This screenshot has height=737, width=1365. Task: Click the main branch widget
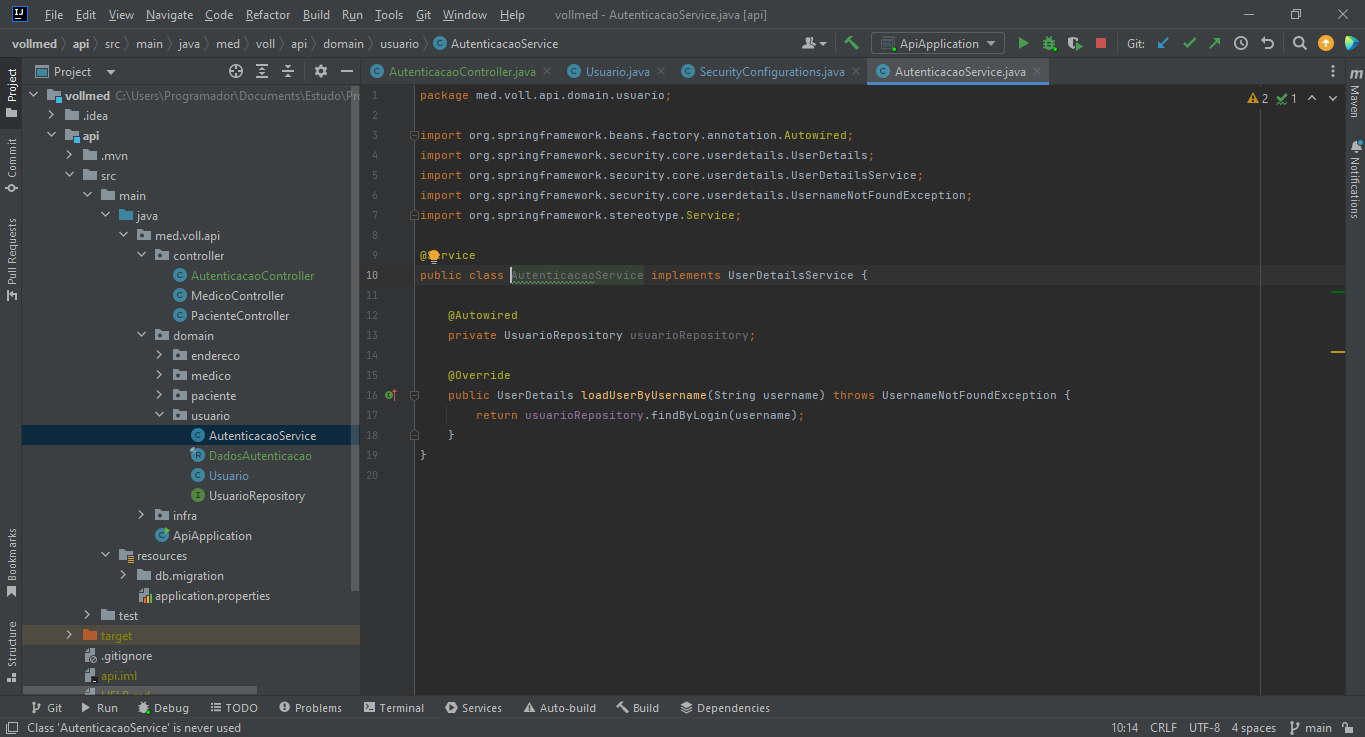coord(1311,728)
